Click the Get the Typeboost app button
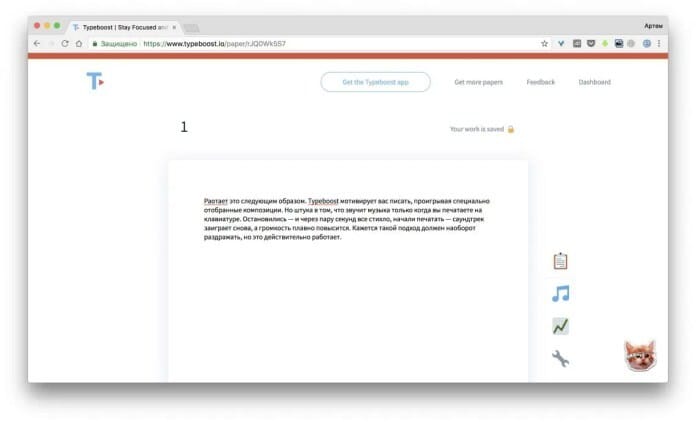Image resolution: width=696 pixels, height=422 pixels. tap(376, 82)
